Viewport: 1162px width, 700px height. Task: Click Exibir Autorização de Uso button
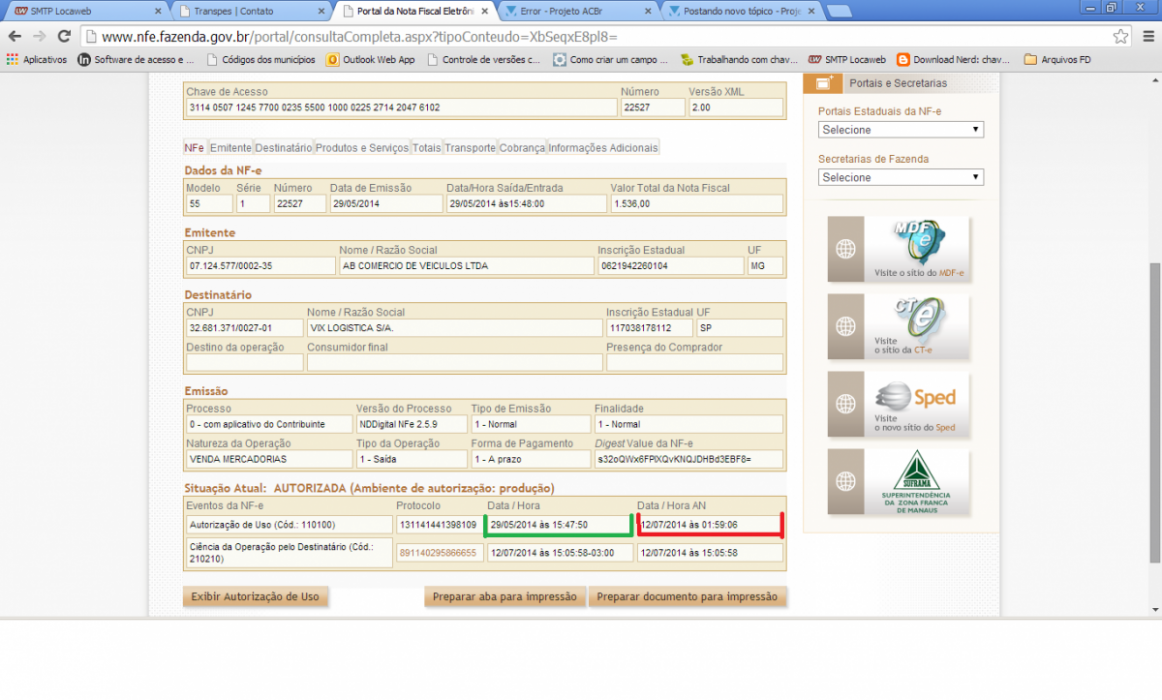pyautogui.click(x=255, y=596)
